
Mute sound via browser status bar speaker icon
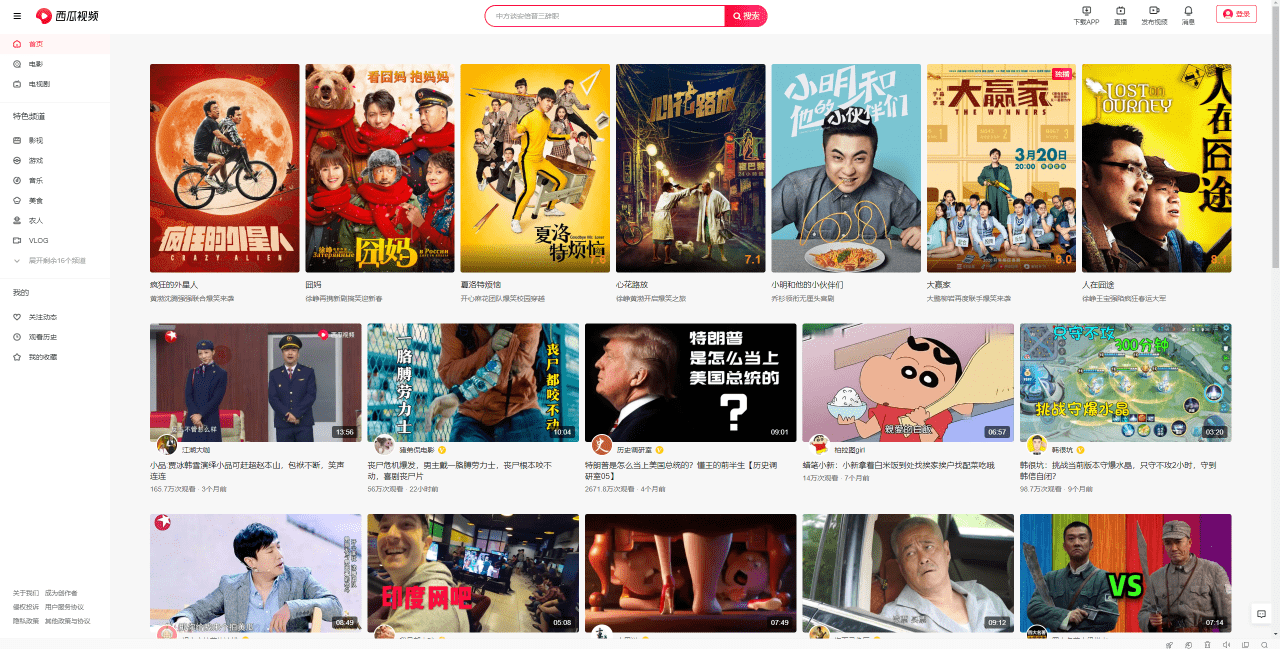[1227, 644]
